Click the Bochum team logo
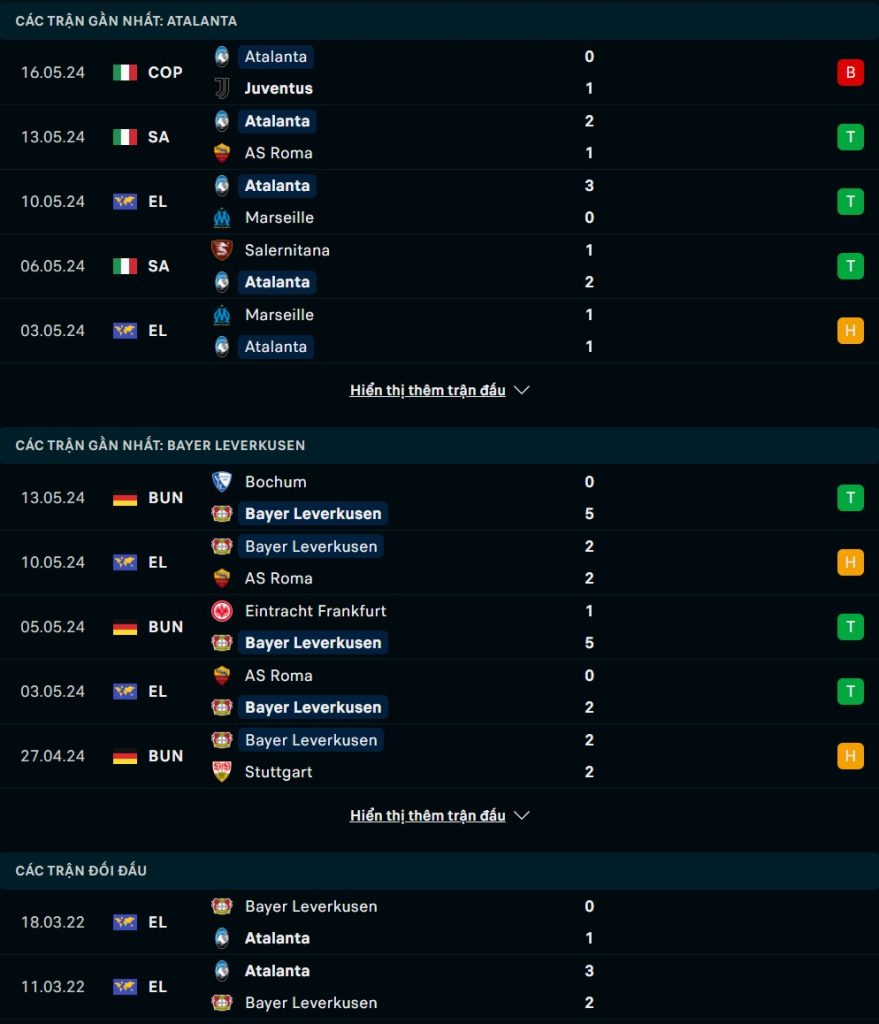This screenshot has height=1024, width=879. click(x=222, y=482)
